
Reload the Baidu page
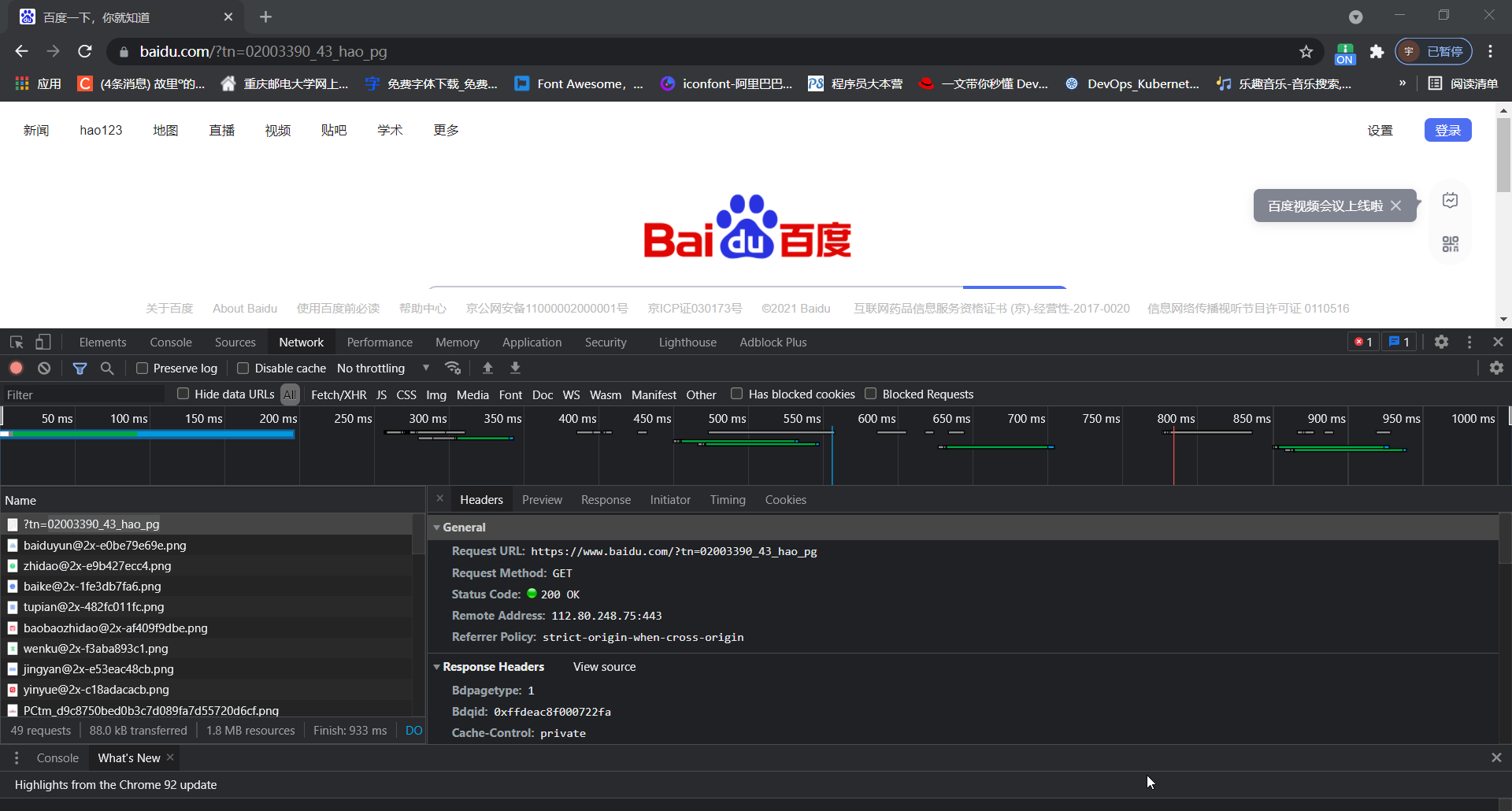pos(85,51)
